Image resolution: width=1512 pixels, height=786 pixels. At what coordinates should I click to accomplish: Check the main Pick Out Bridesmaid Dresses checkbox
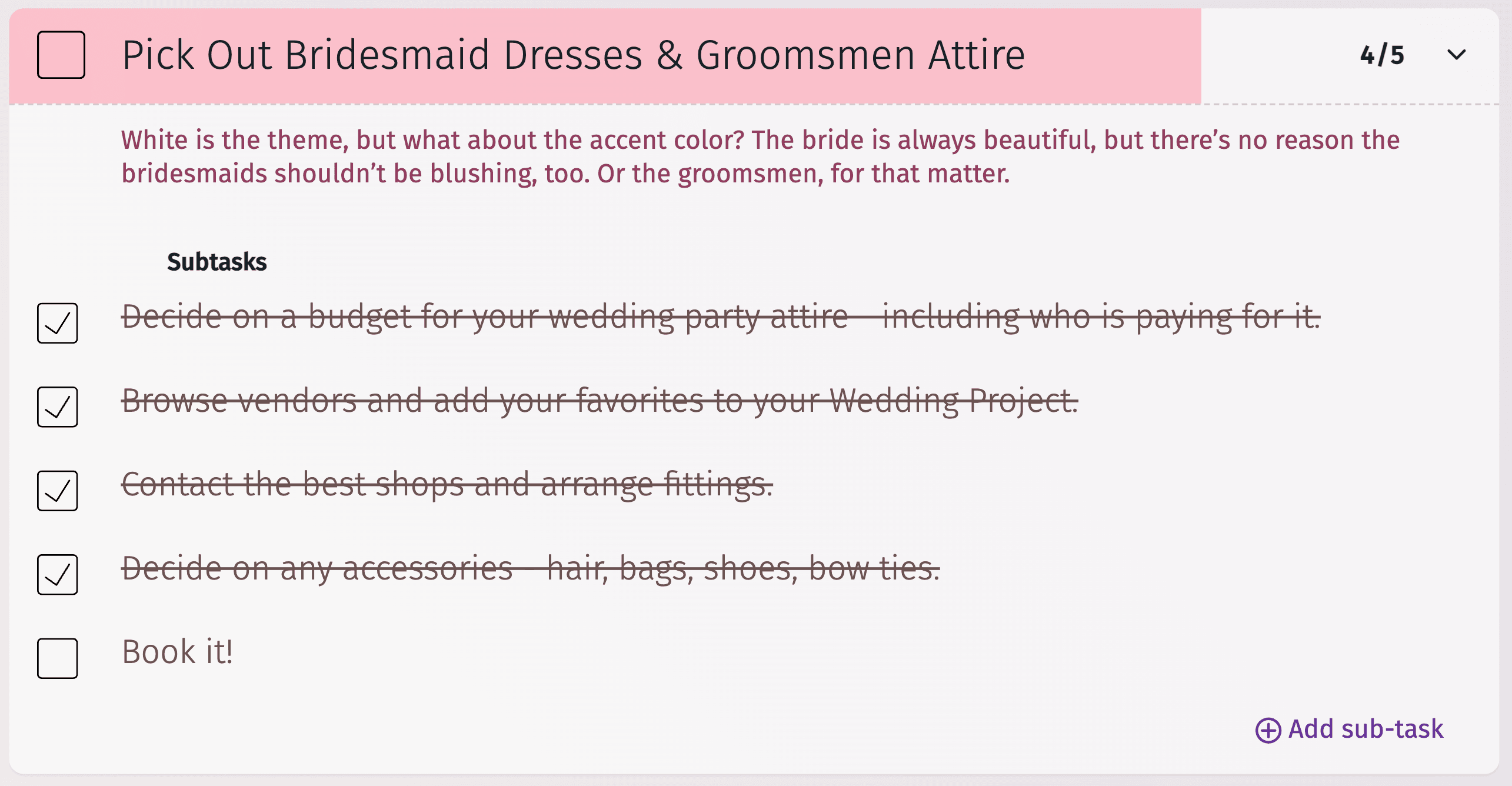[61, 55]
